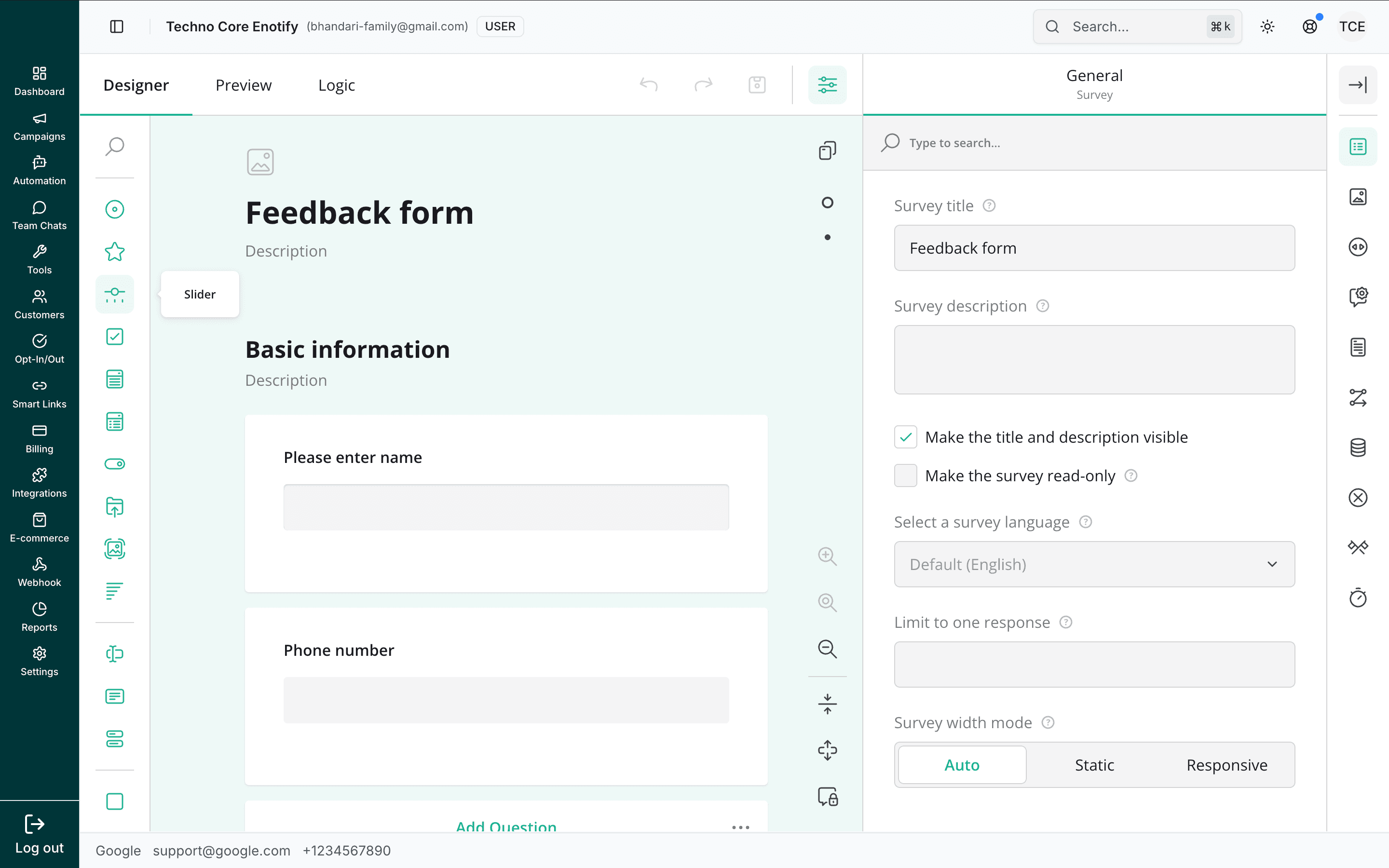Image resolution: width=1389 pixels, height=868 pixels.
Task: Open Reports page
Action: coord(39,617)
